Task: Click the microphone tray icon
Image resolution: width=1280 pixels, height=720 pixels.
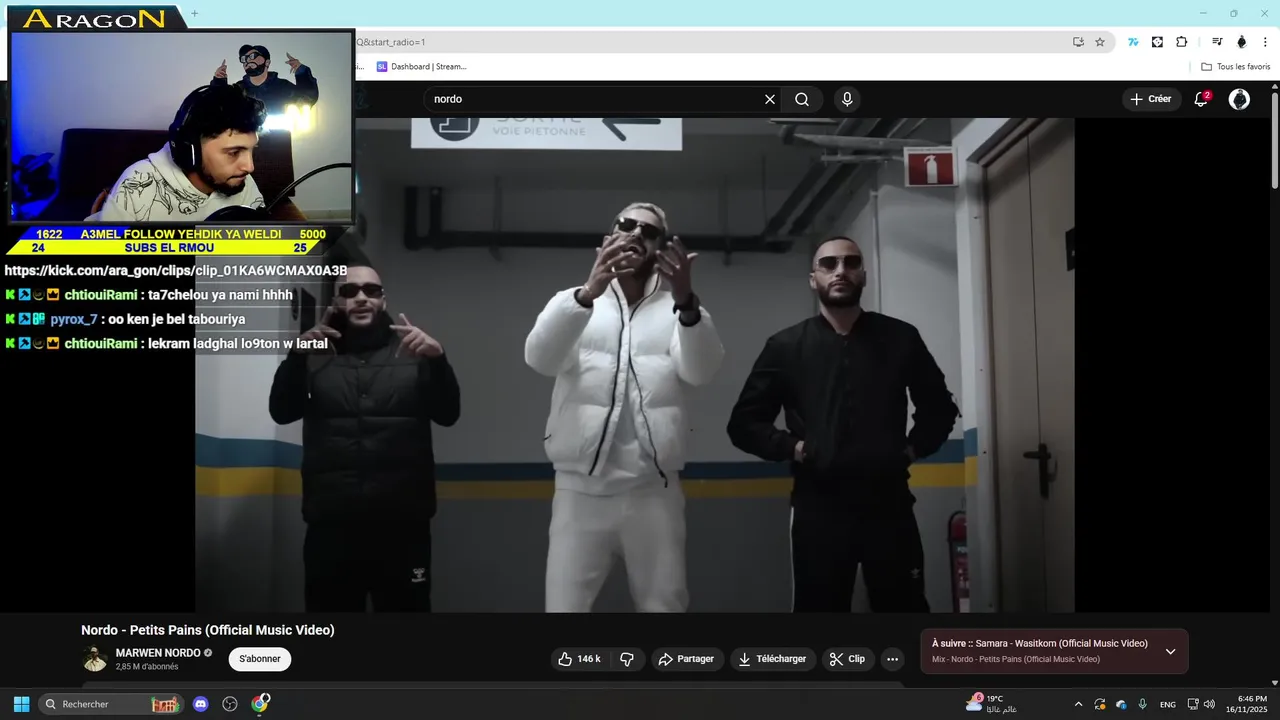Action: point(1142,704)
